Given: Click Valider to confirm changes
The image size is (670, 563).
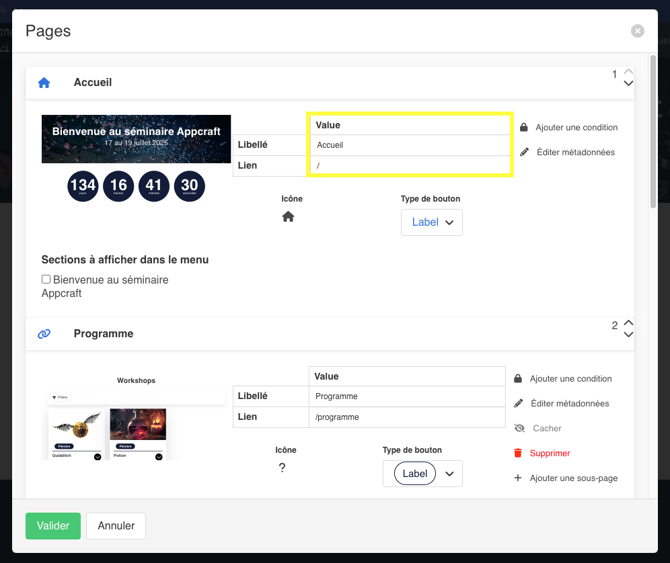Looking at the screenshot, I should click(53, 526).
